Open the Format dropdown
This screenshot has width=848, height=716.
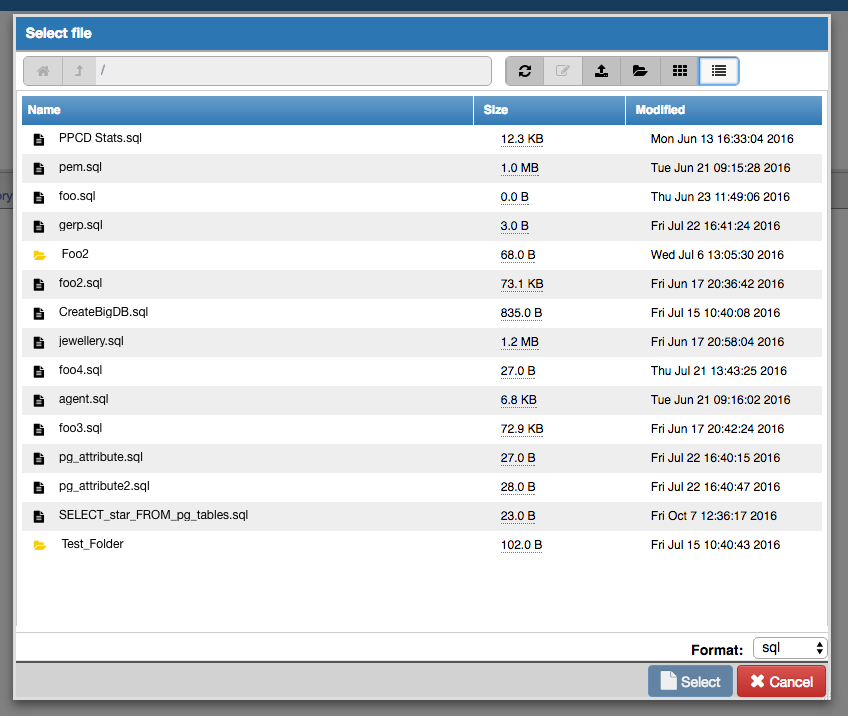(x=789, y=648)
